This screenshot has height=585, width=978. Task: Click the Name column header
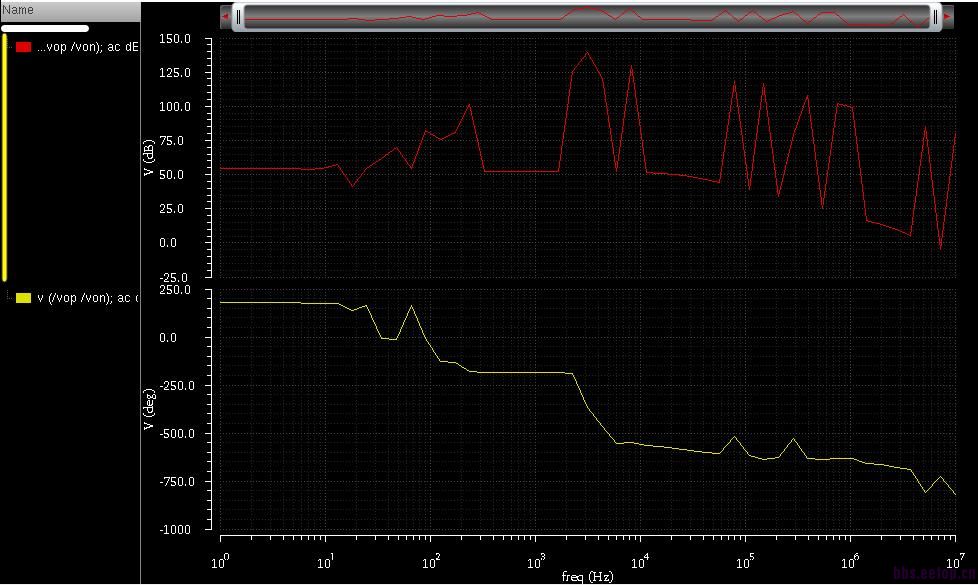(70, 10)
